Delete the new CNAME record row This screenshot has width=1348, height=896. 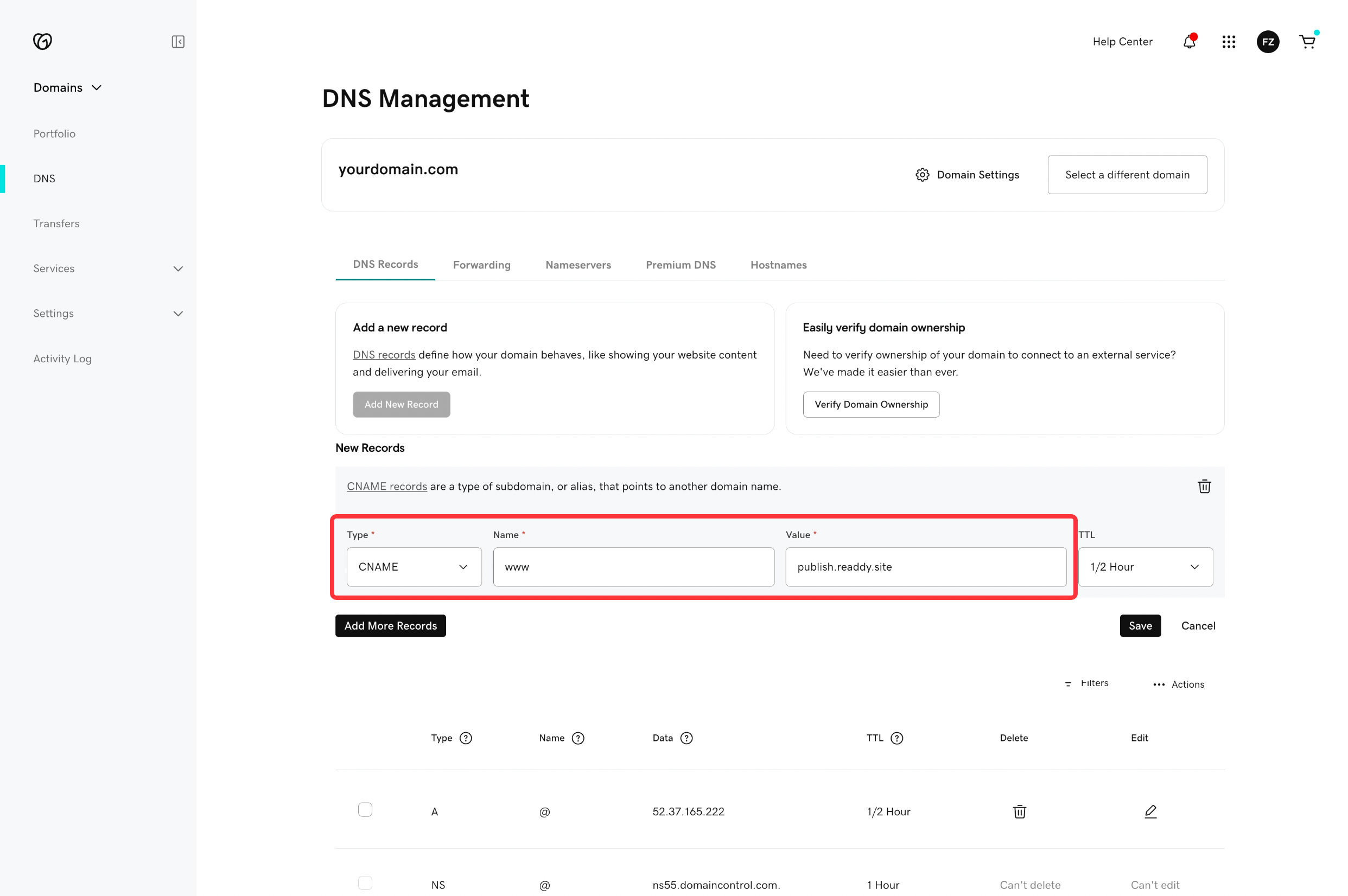(1204, 487)
